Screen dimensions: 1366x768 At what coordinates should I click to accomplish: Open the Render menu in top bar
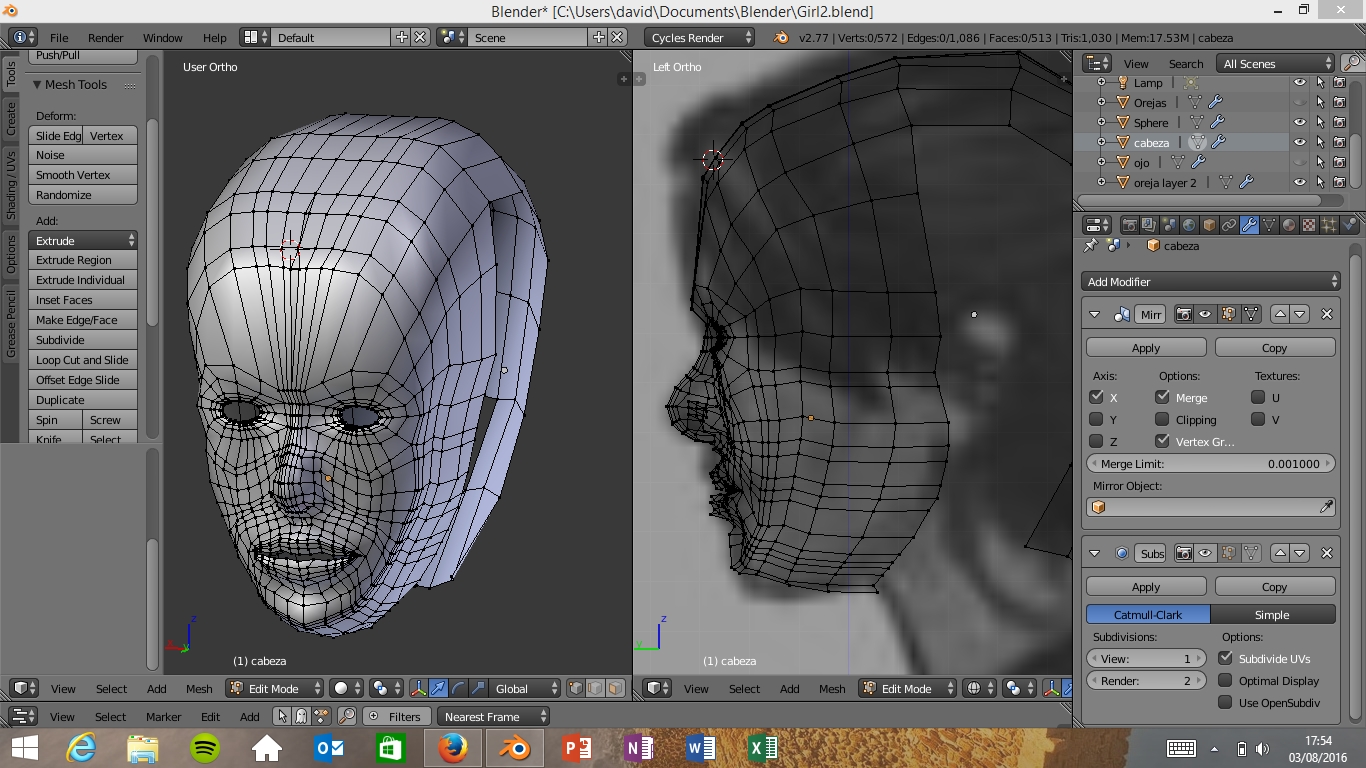(105, 37)
